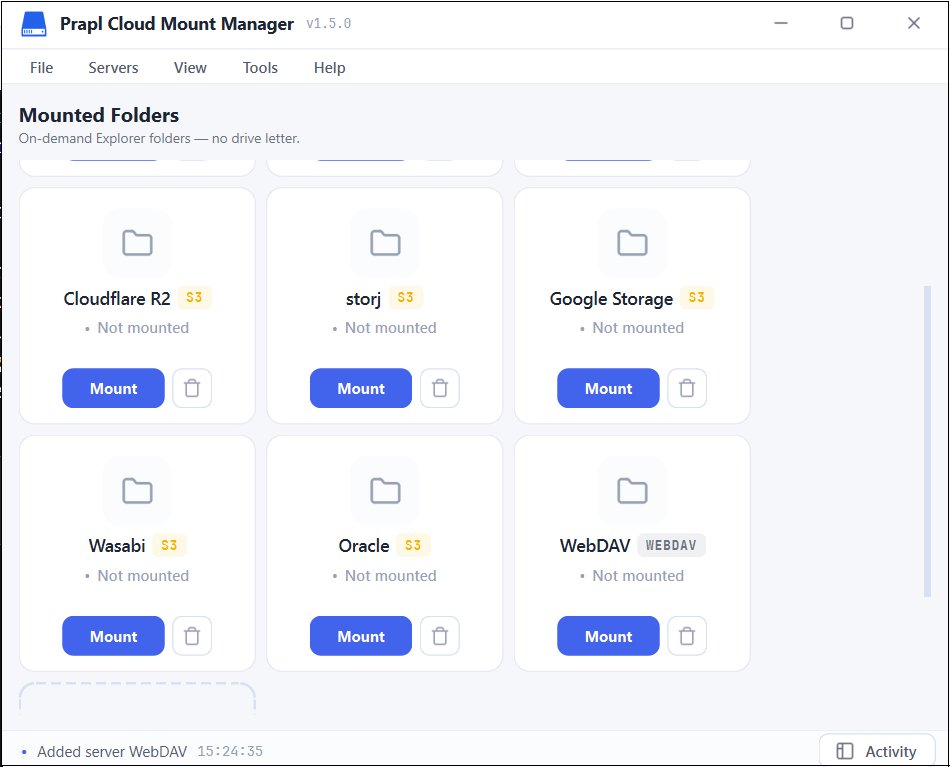Screen dimensions: 950x767
Task: Delete the WebDAV server with trash icon
Action: pos(687,636)
